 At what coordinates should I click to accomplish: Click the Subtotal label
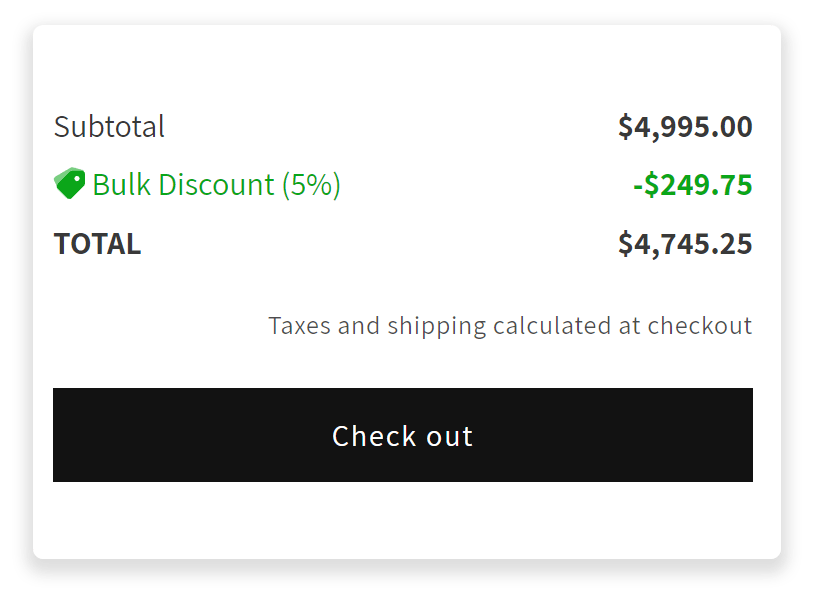coord(109,127)
